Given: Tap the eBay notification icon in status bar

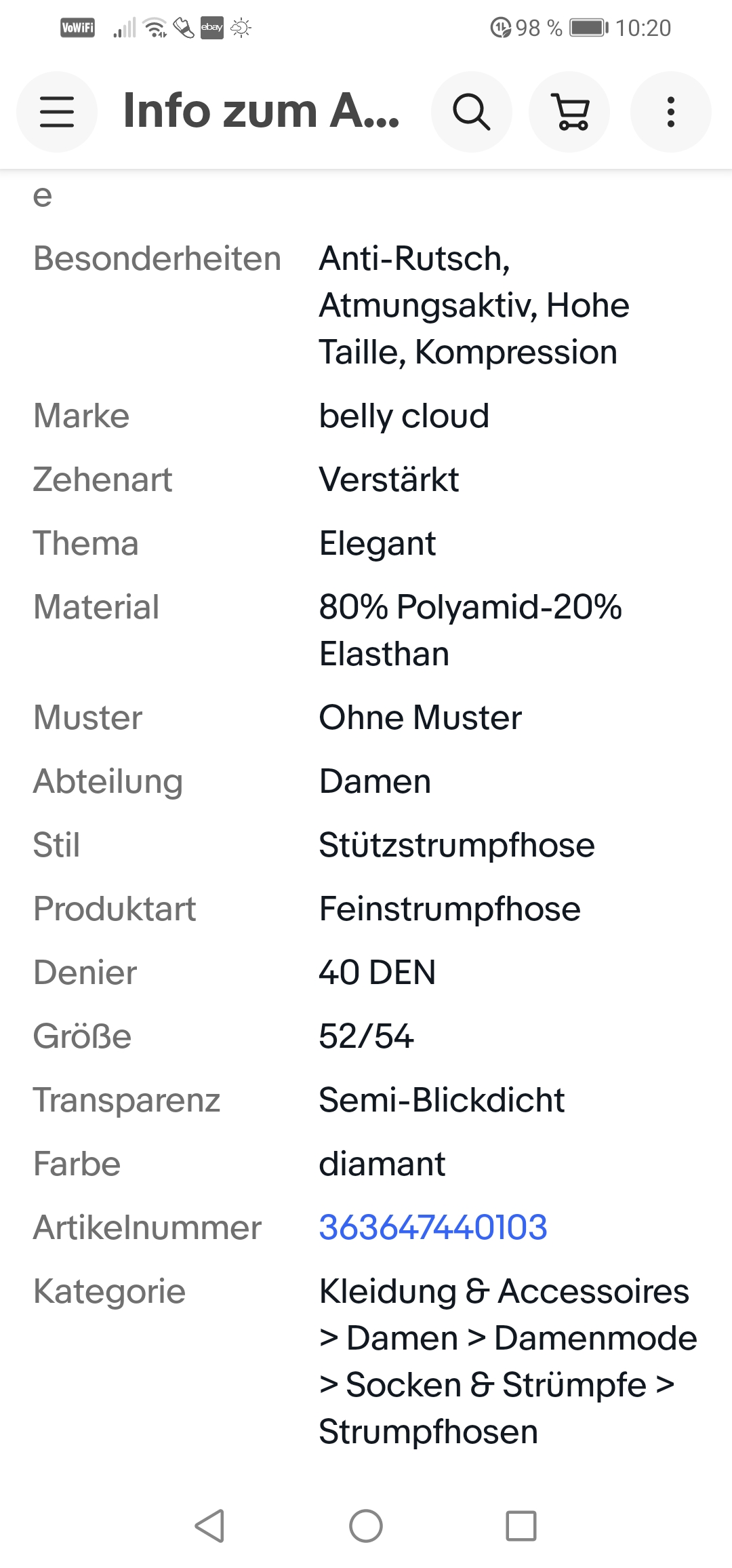Looking at the screenshot, I should (211, 28).
